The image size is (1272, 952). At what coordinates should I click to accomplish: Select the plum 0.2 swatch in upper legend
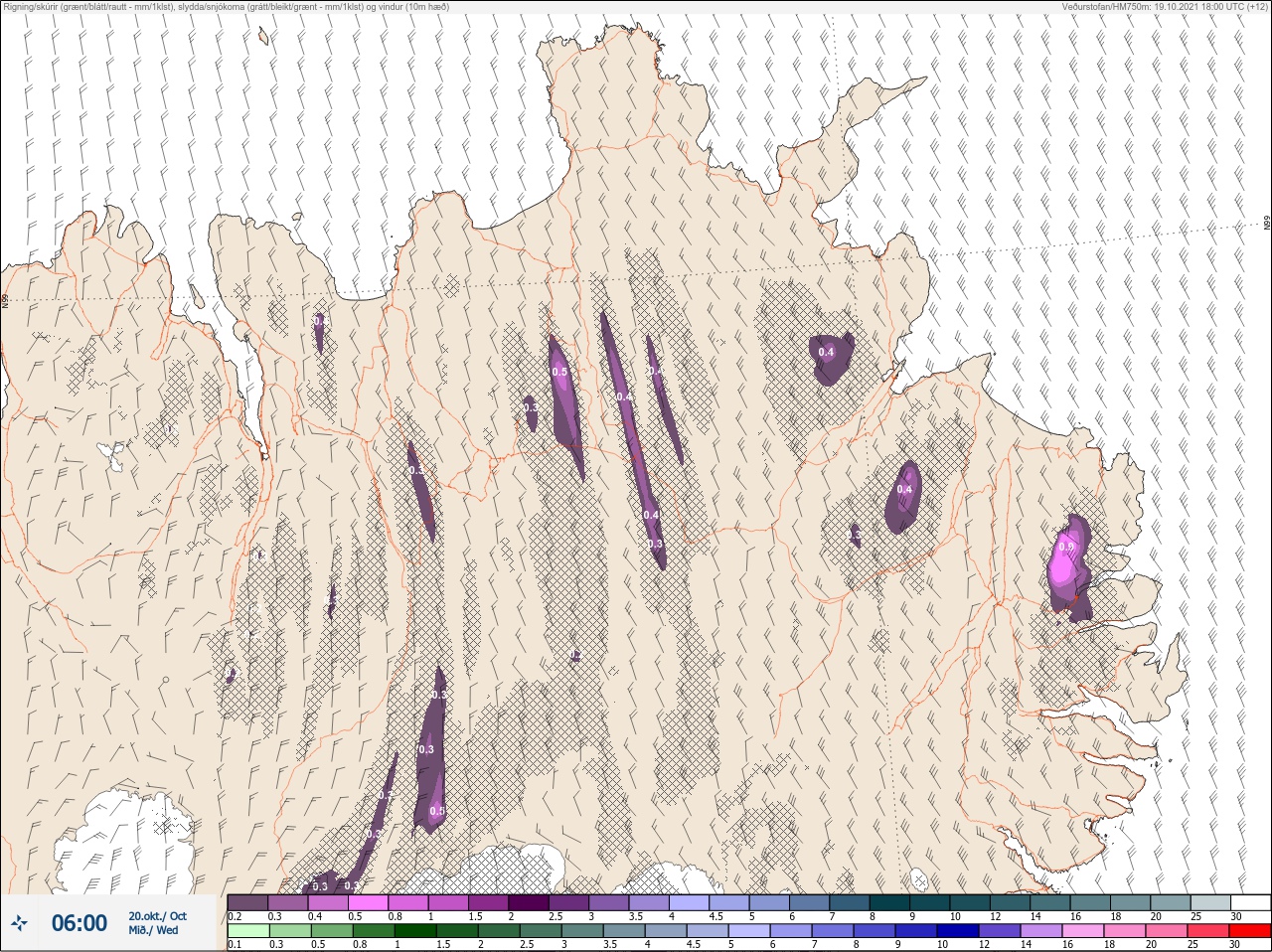247,903
